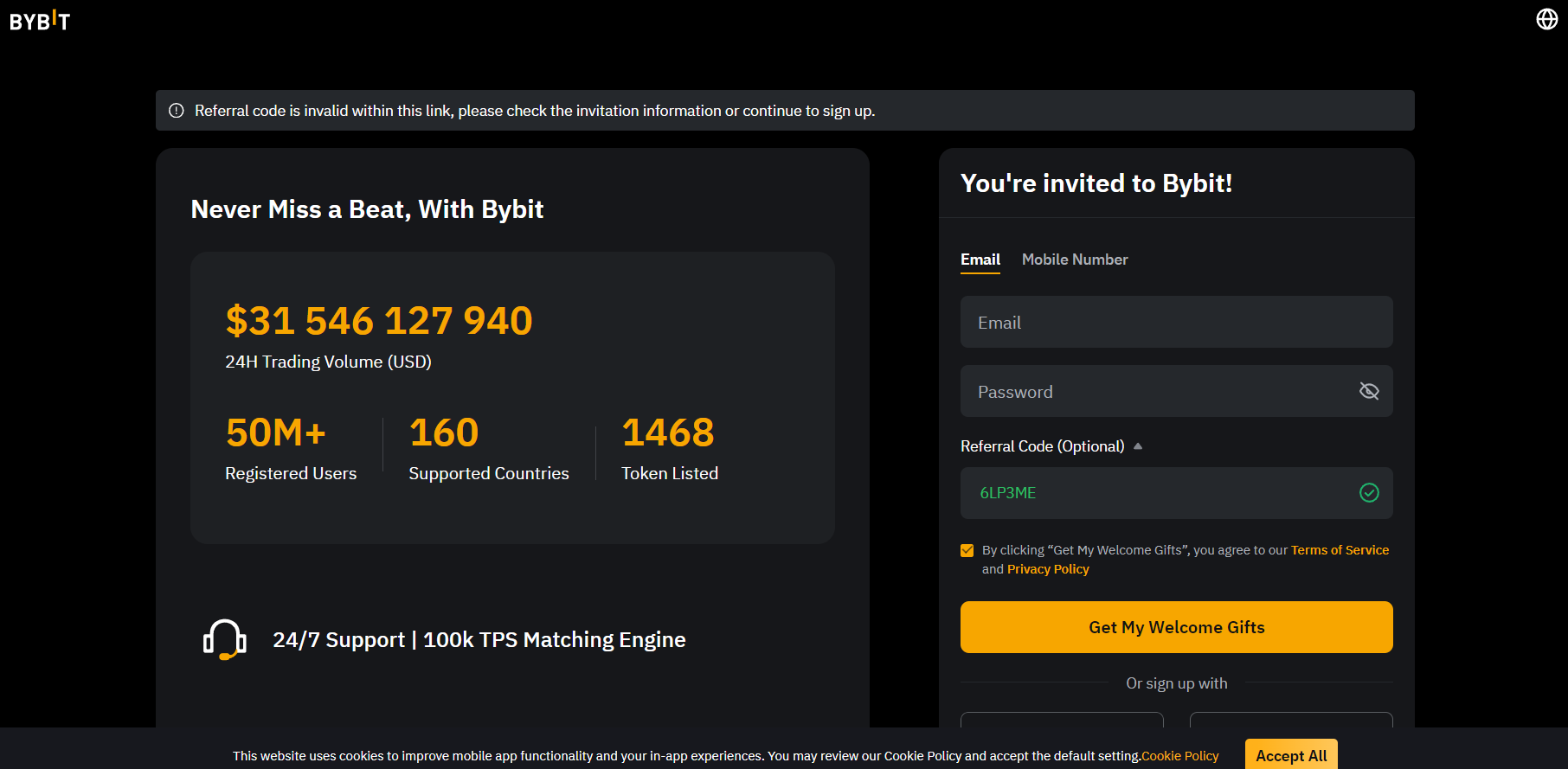1568x769 pixels.
Task: Click the info icon in referral warning banner
Action: coord(177,111)
